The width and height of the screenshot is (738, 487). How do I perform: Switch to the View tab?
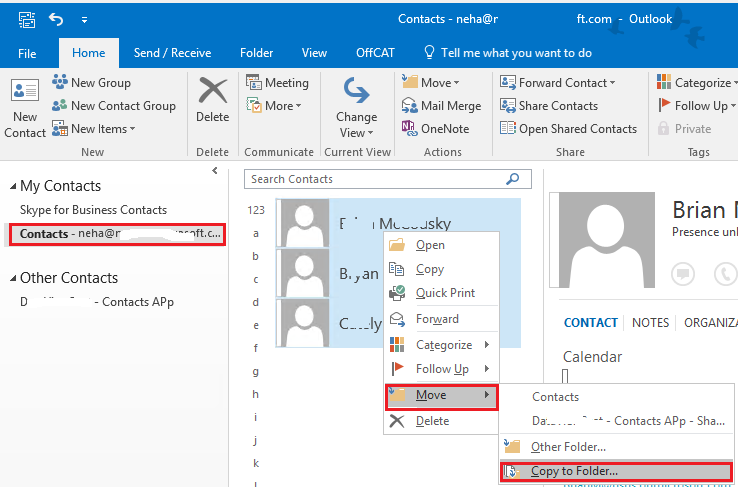(x=314, y=53)
